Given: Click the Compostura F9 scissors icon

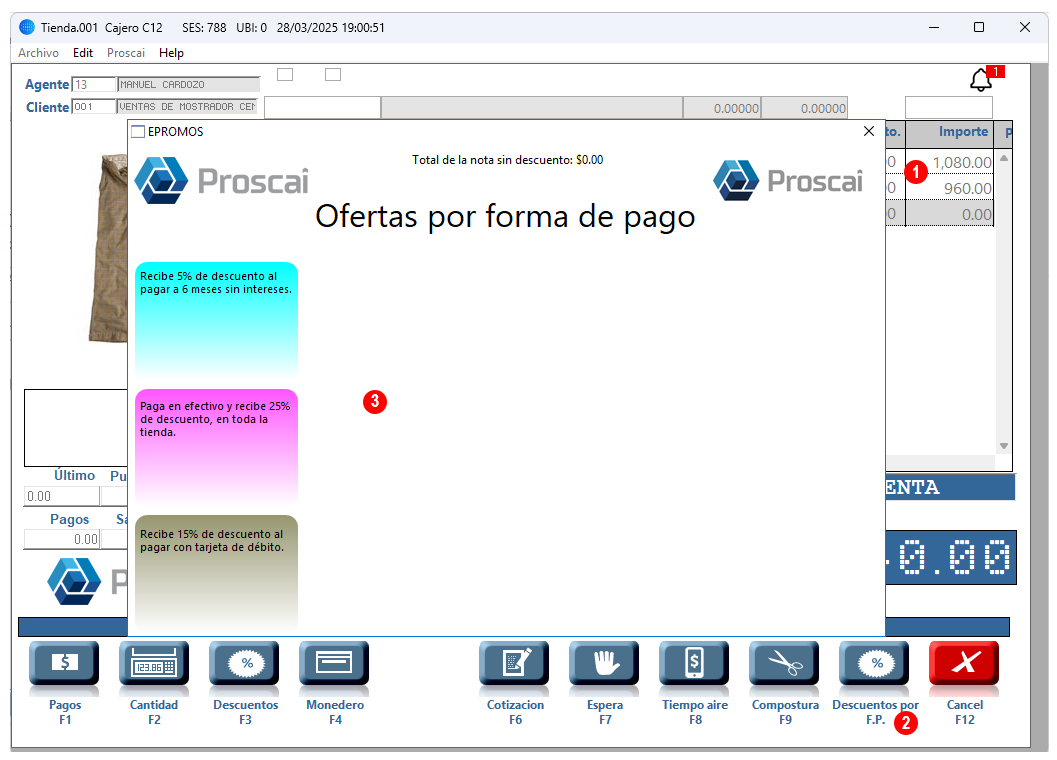Looking at the screenshot, I should 785,663.
